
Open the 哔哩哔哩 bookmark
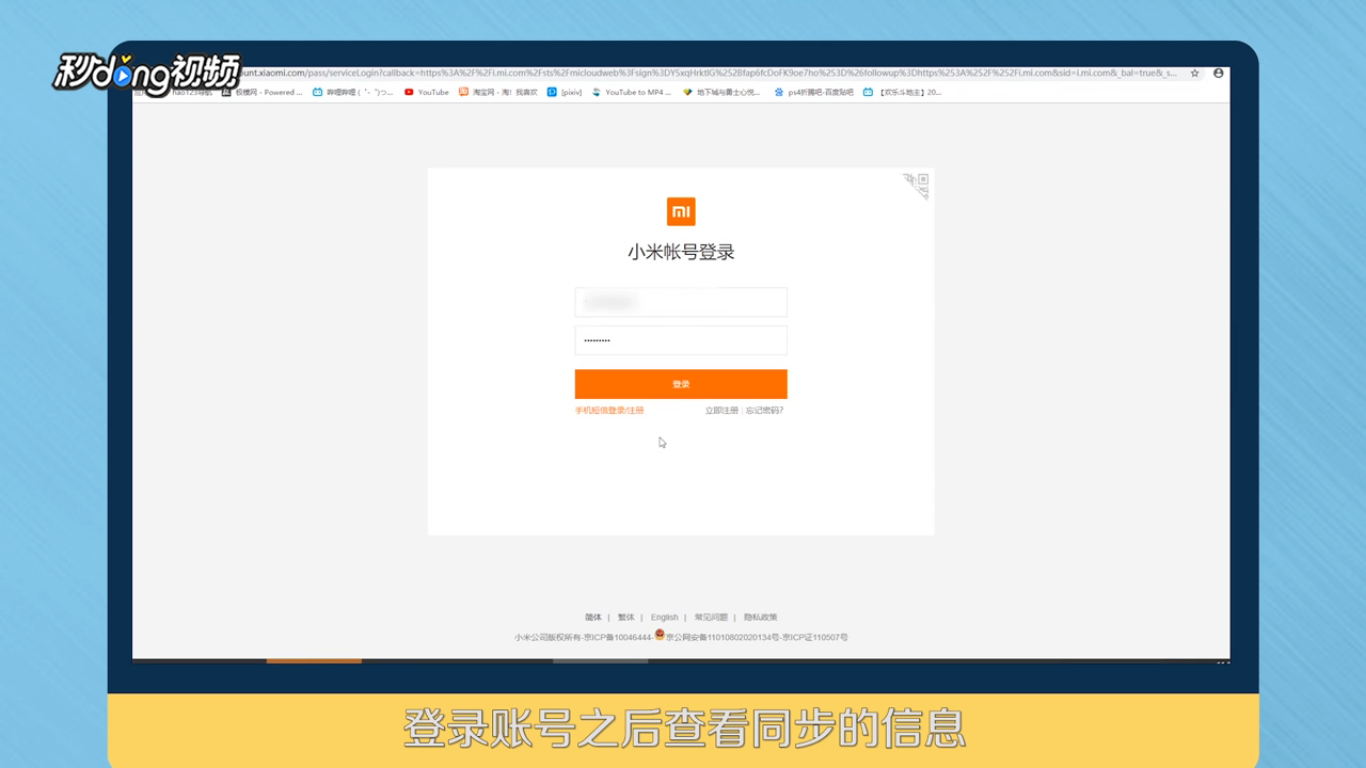353,92
